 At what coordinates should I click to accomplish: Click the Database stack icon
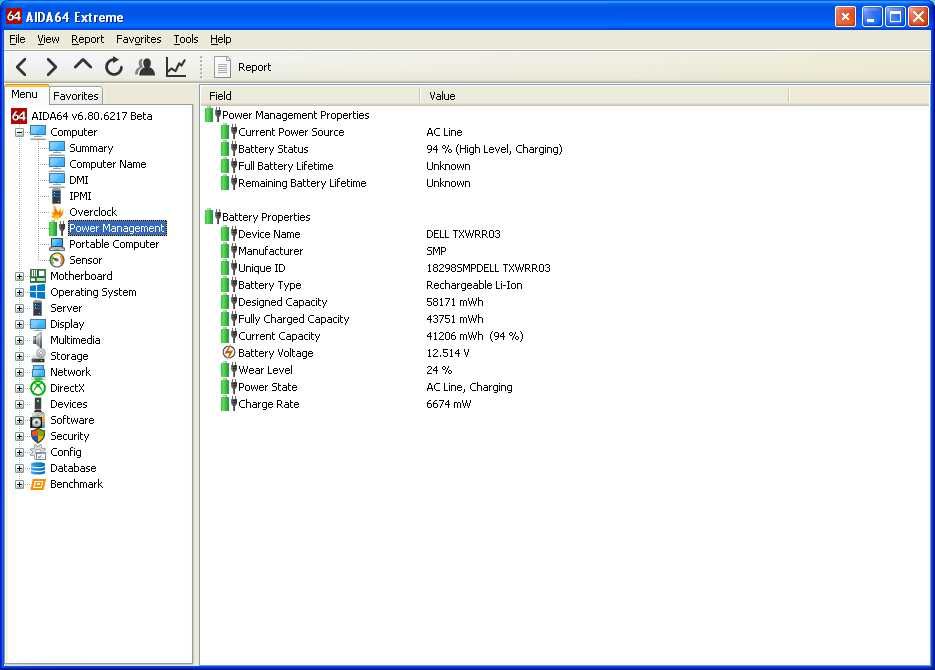(x=38, y=469)
